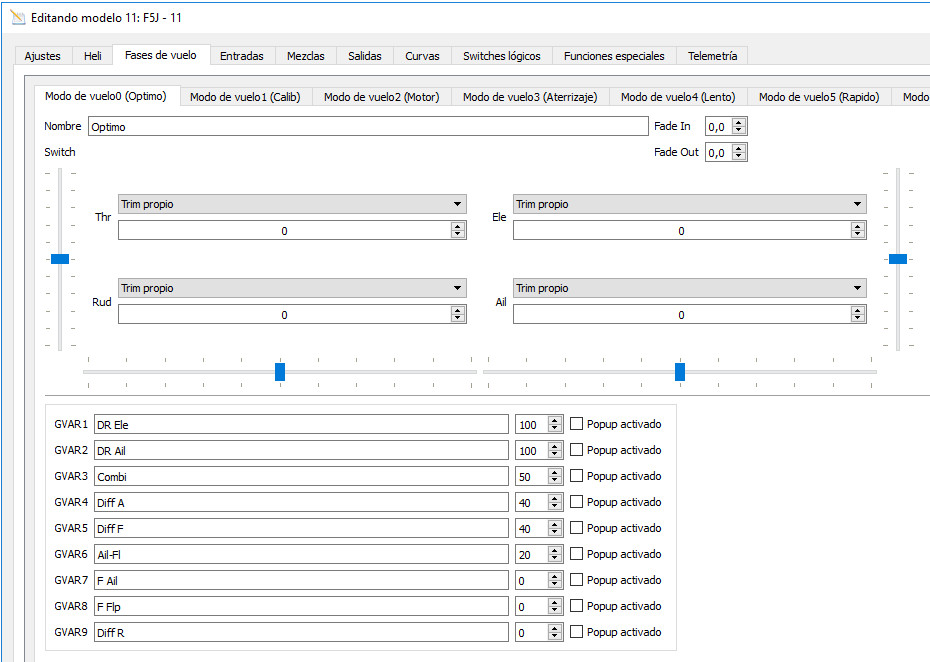930x662 pixels.
Task: Decrease the Ail trim value stepper
Action: tap(858, 318)
